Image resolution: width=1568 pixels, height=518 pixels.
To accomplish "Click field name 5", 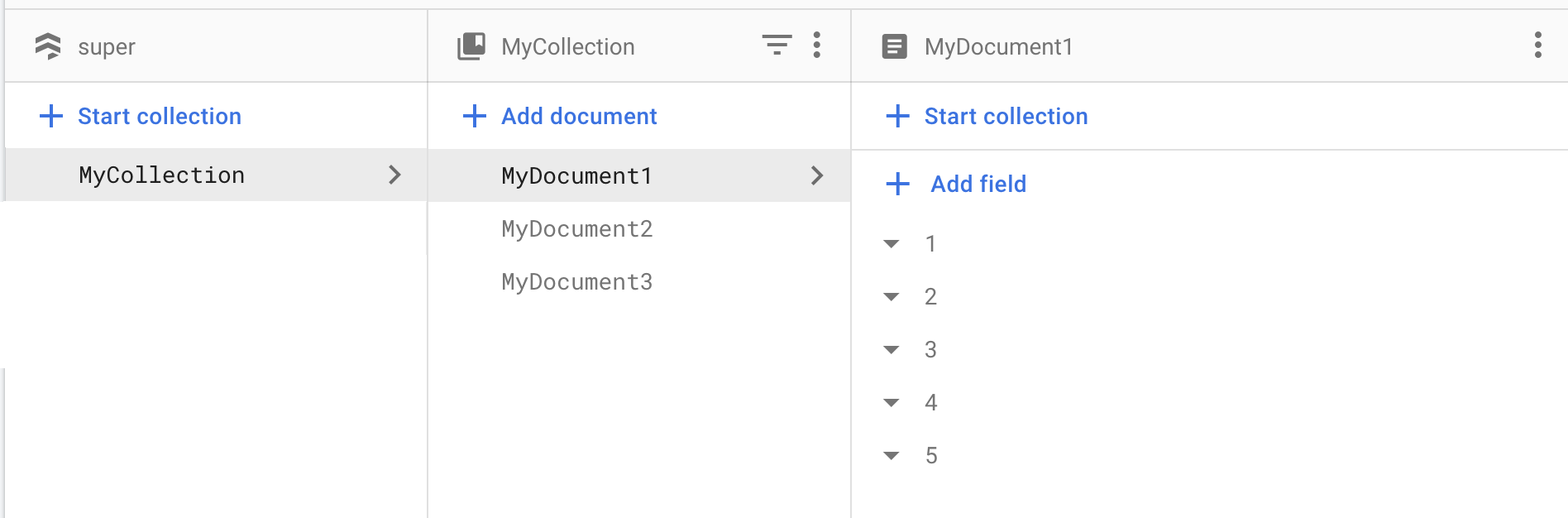I will (930, 455).
